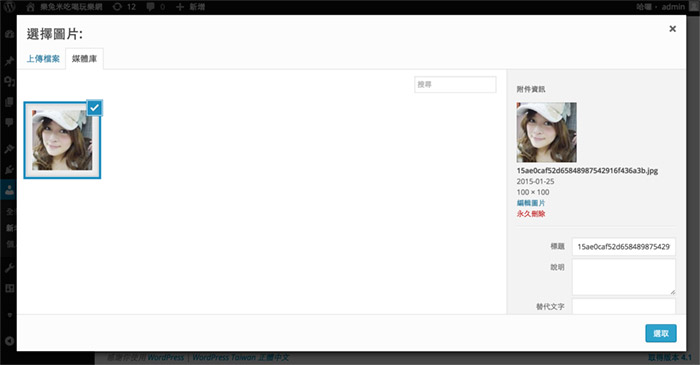Select the girl photo thumbnail in library
The width and height of the screenshot is (700, 365).
pos(62,140)
